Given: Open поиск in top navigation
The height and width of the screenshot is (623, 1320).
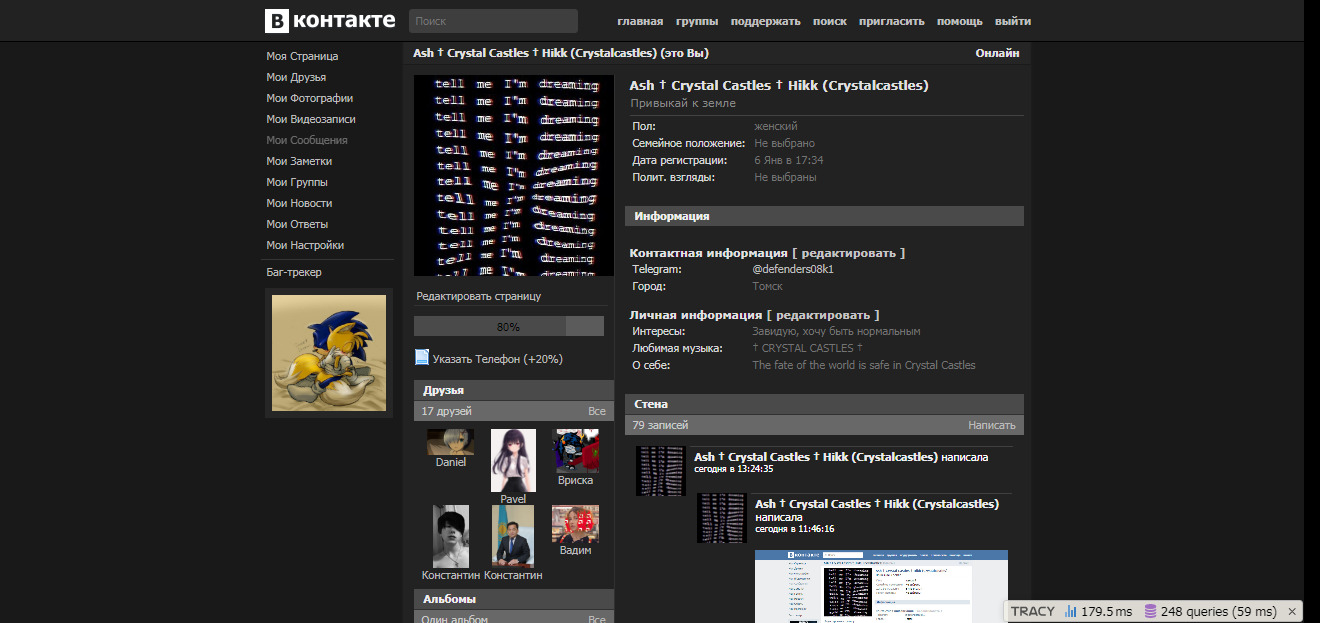Looking at the screenshot, I should click(x=830, y=21).
